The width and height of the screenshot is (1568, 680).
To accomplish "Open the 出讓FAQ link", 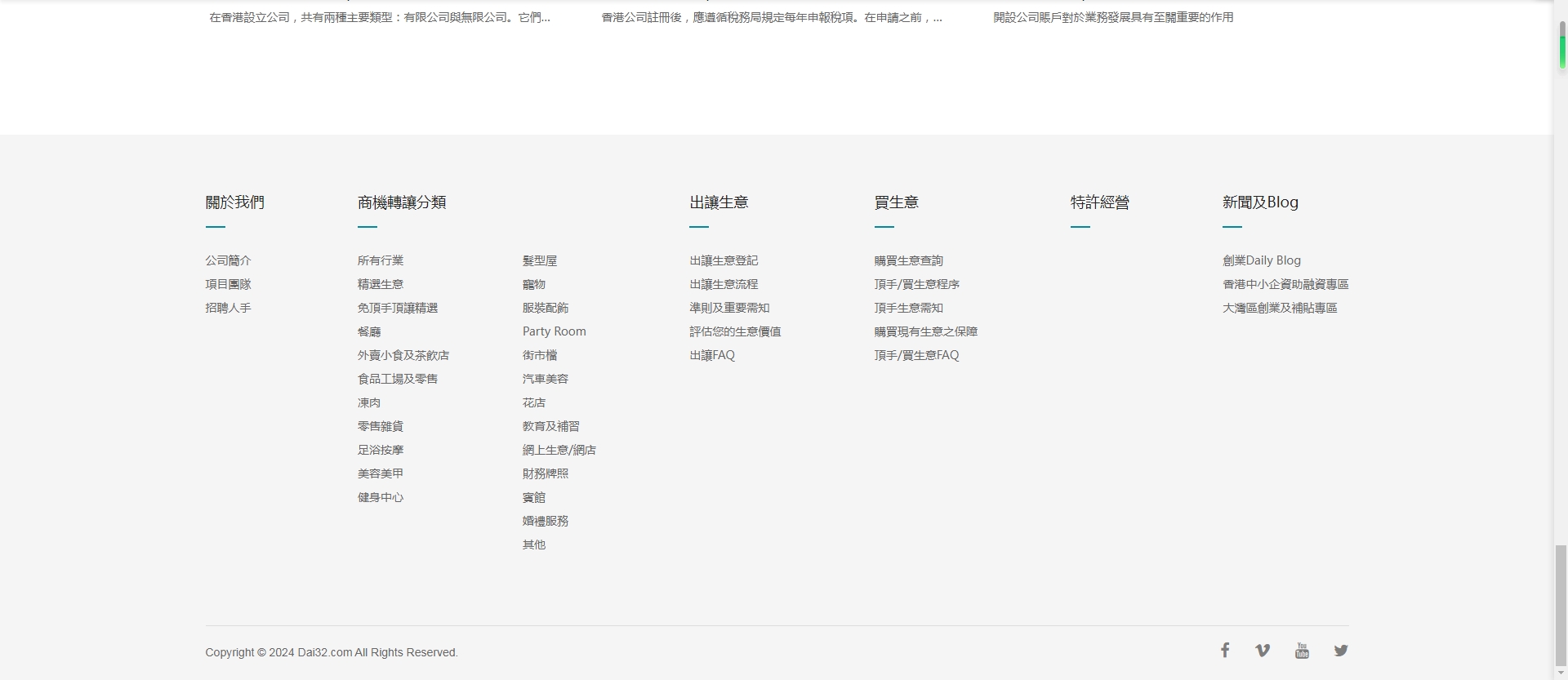I will [x=711, y=355].
